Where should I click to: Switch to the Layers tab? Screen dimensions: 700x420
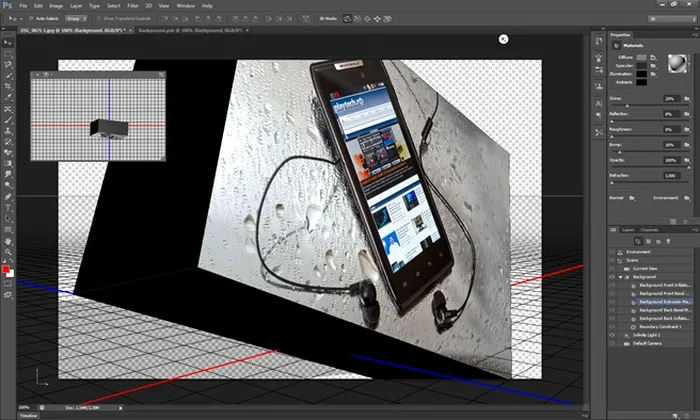pos(628,230)
